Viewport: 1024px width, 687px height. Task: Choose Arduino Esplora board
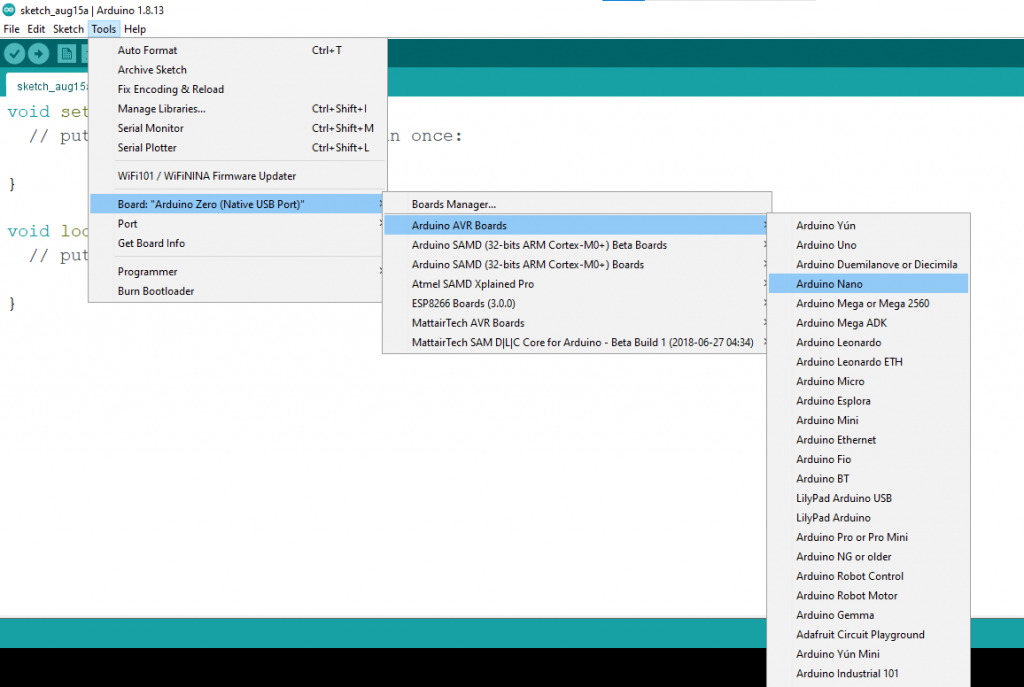click(x=869, y=401)
